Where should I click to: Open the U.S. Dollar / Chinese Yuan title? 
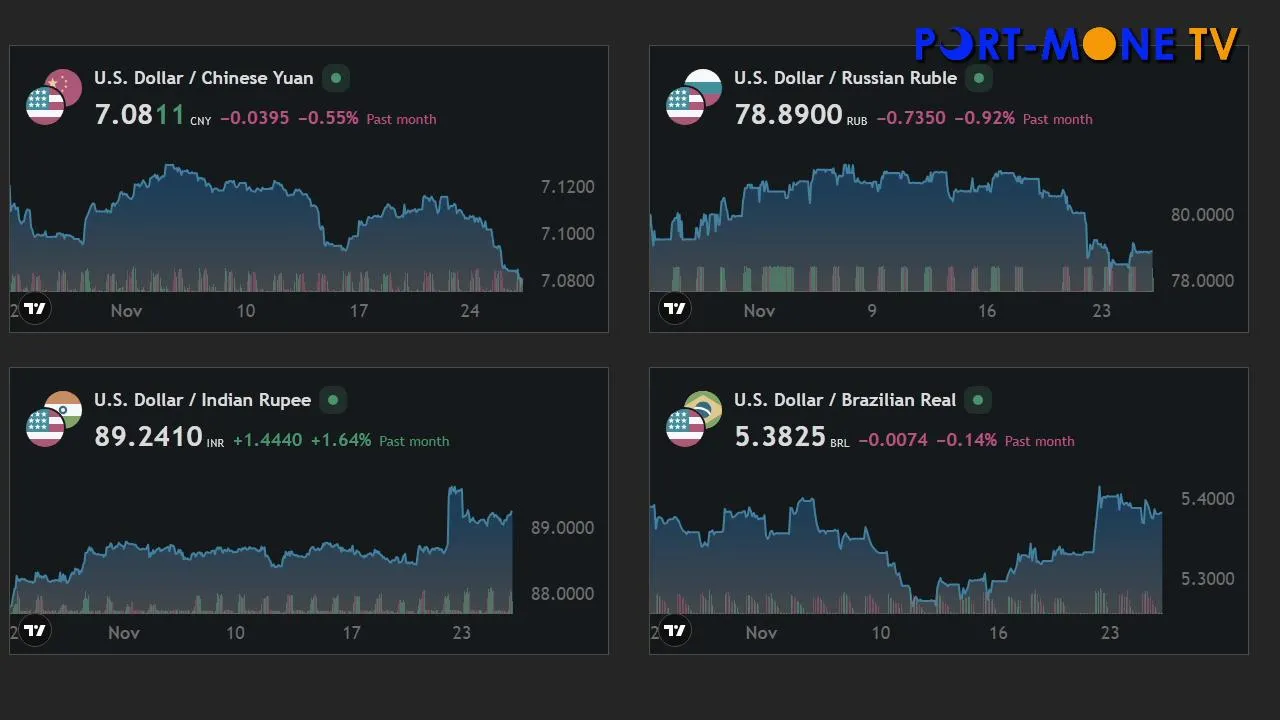point(203,78)
